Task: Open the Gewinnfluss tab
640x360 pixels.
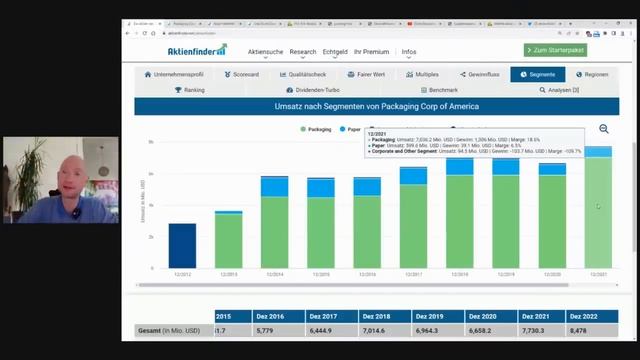Action: pyautogui.click(x=480, y=74)
